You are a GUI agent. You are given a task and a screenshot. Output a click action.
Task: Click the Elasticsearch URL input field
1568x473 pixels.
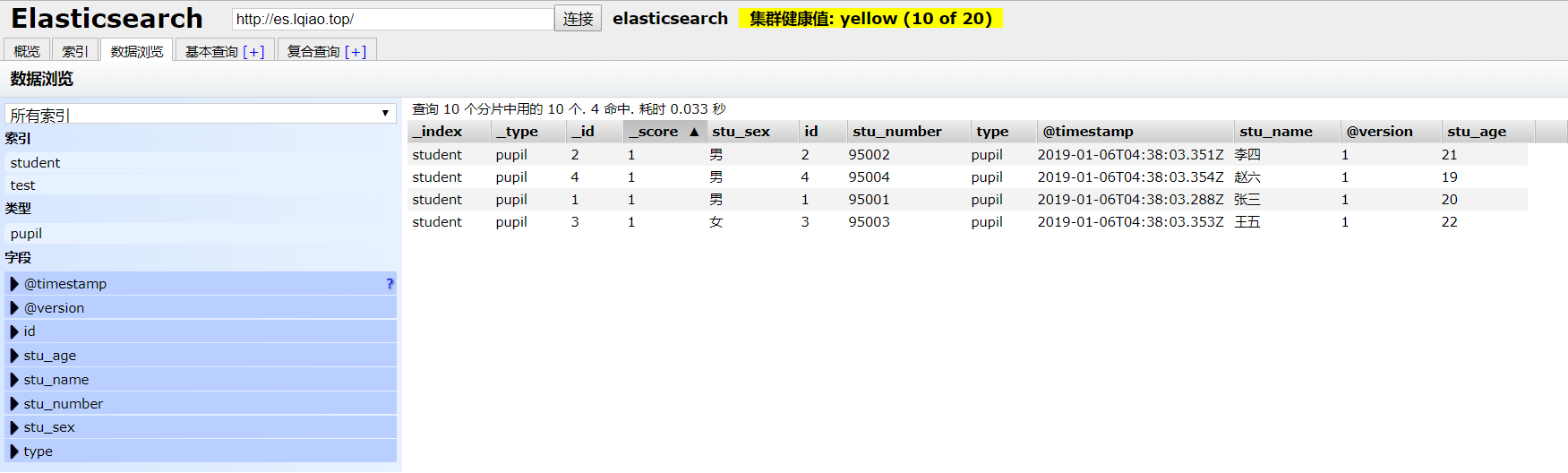click(x=392, y=19)
